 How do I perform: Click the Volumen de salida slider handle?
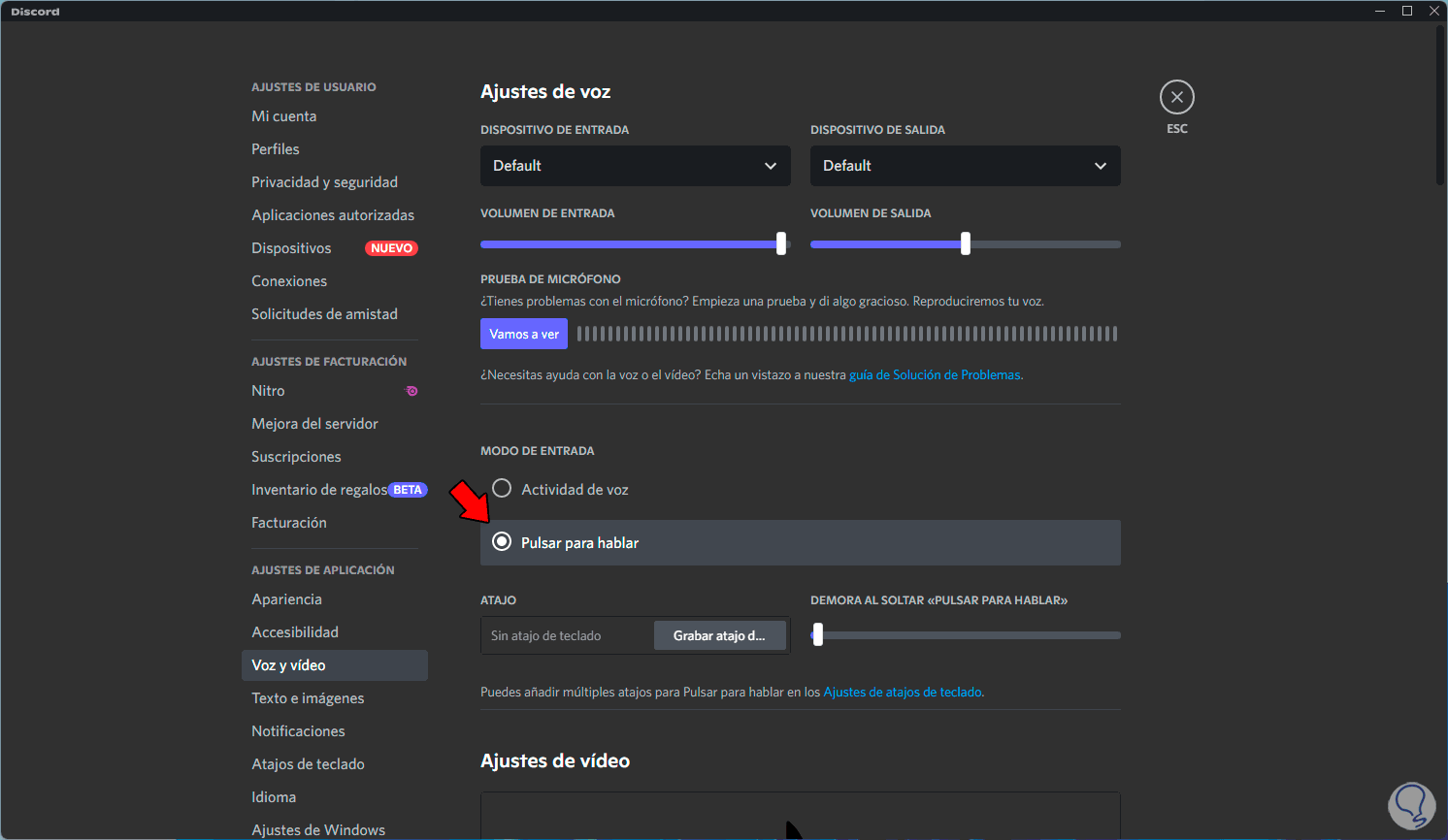tap(966, 244)
